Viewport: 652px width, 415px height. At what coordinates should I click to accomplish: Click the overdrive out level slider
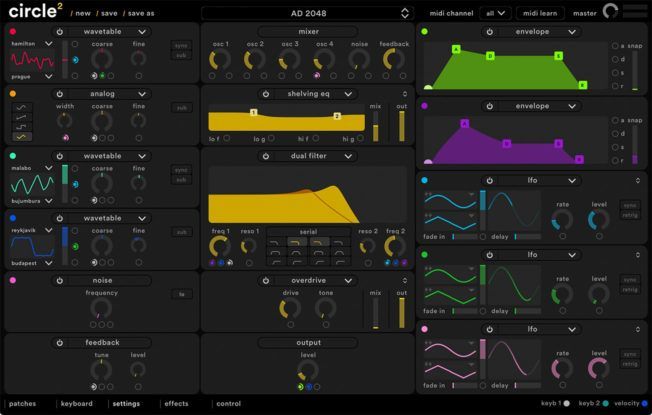[402, 313]
